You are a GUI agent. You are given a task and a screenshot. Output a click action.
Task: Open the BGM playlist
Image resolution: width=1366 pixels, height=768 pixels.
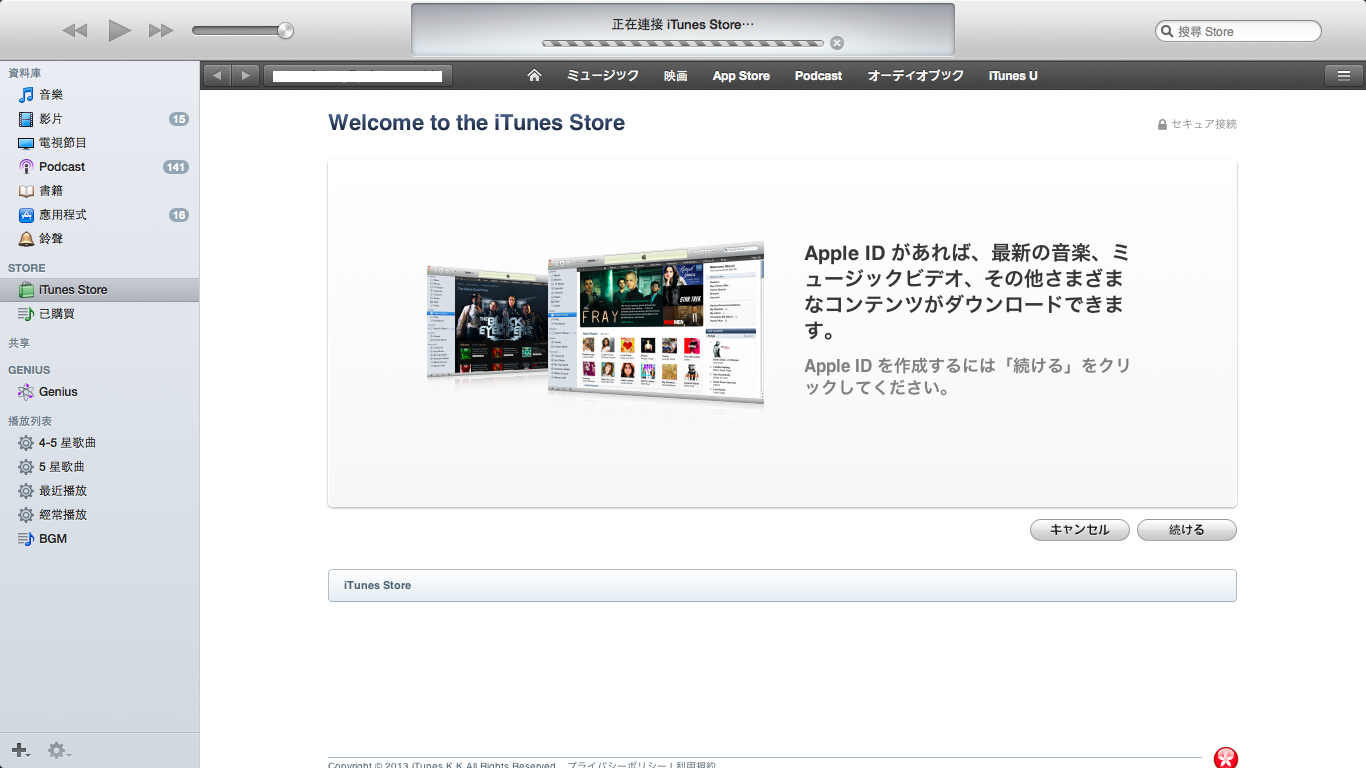tap(53, 539)
